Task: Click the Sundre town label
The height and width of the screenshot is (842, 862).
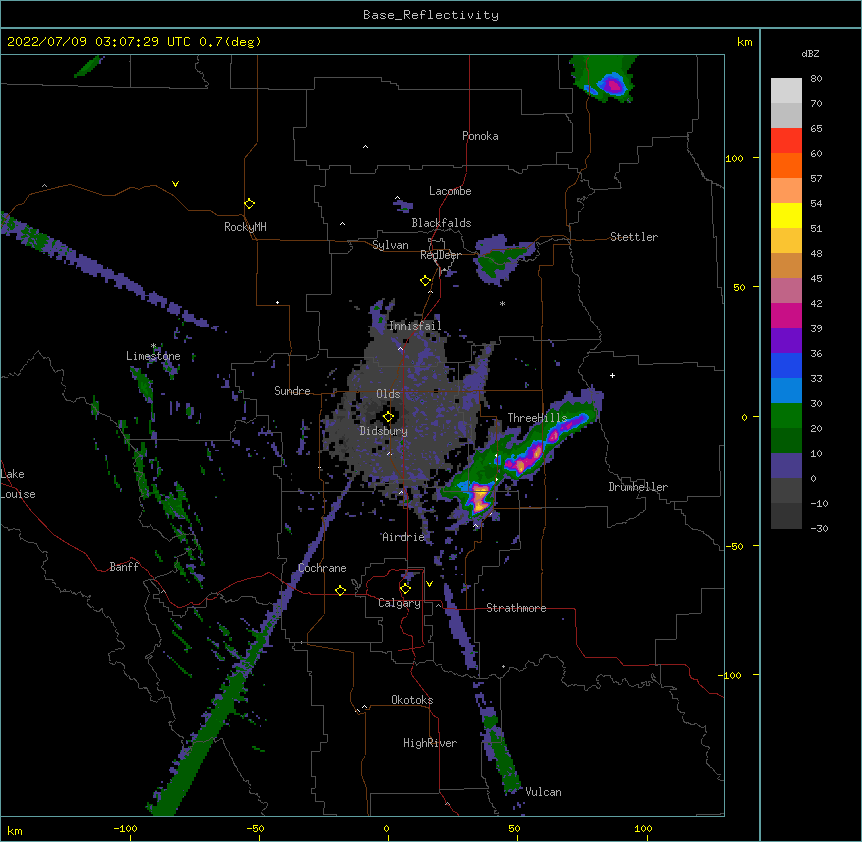Action: pyautogui.click(x=292, y=391)
